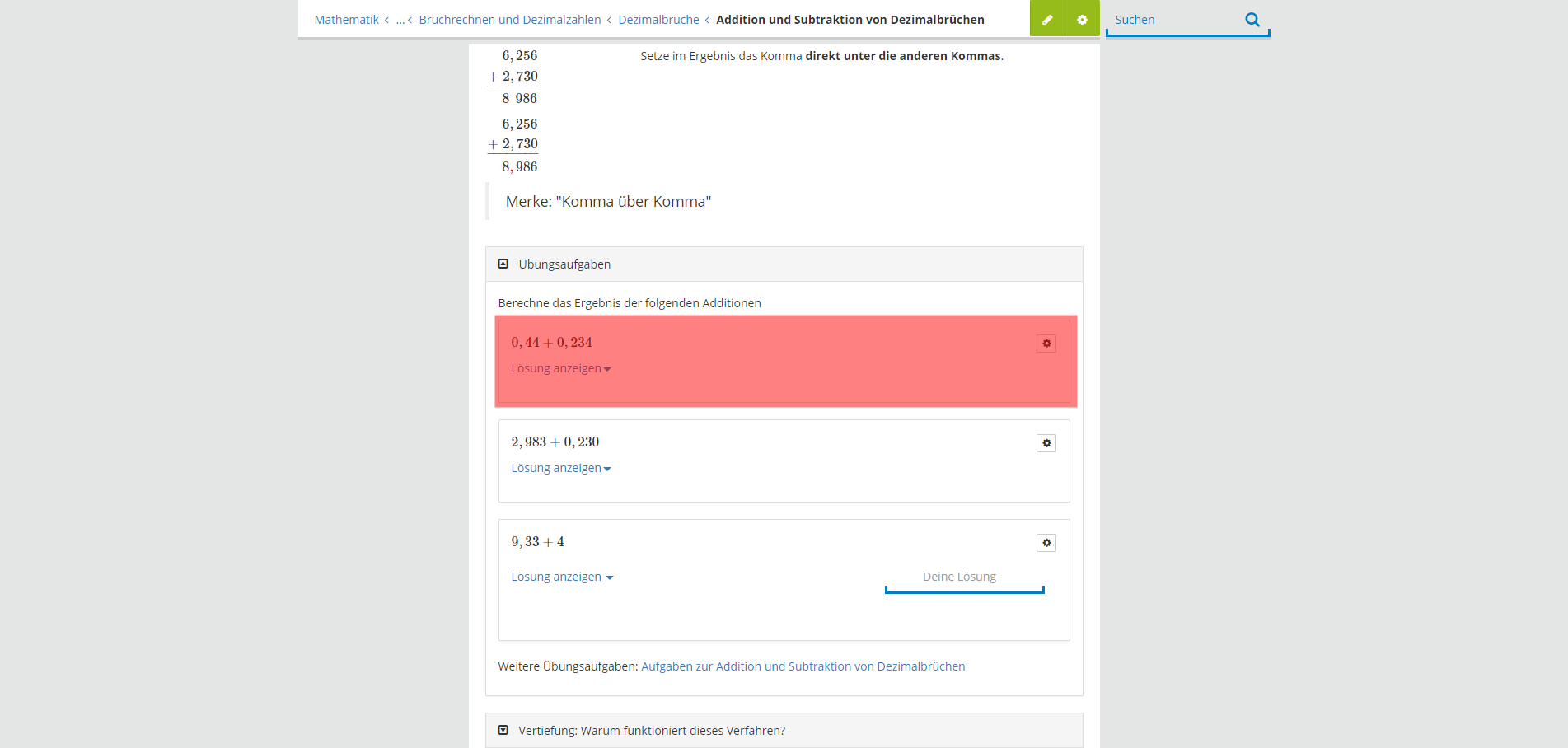Open Aufgaben zur Addition und Subtraktion link
The height and width of the screenshot is (748, 1568).
click(803, 666)
